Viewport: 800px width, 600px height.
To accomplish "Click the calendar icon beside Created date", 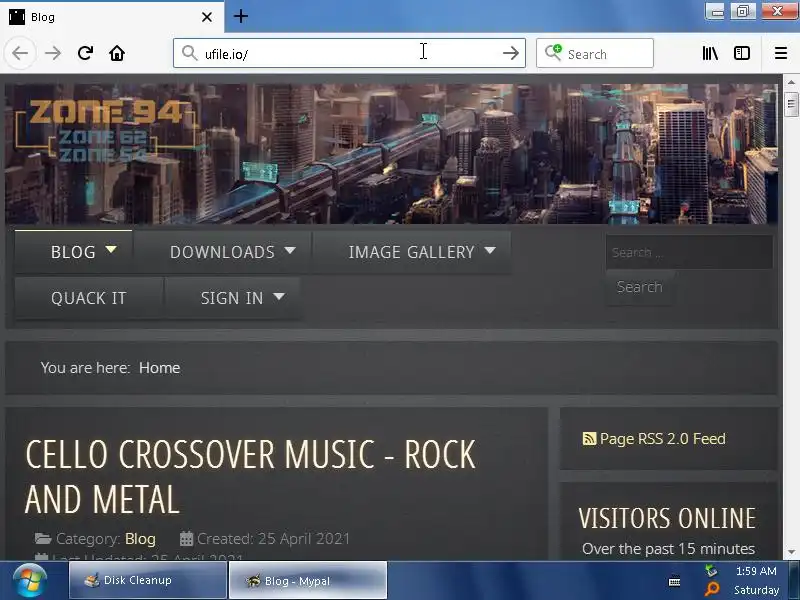I will pos(186,538).
